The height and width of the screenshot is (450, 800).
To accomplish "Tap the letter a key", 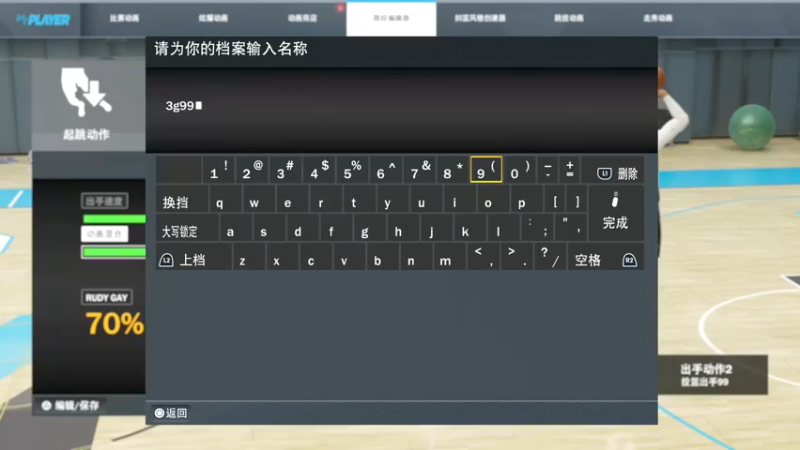I will point(237,228).
